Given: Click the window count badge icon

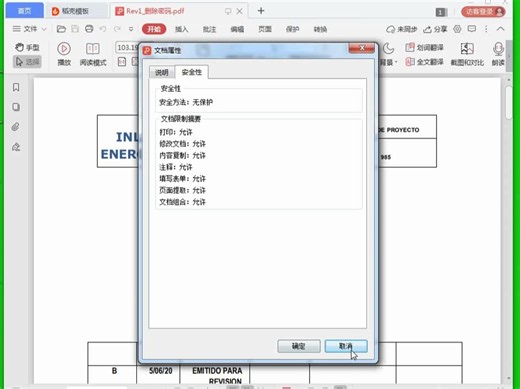Looking at the screenshot, I should 441,12.
